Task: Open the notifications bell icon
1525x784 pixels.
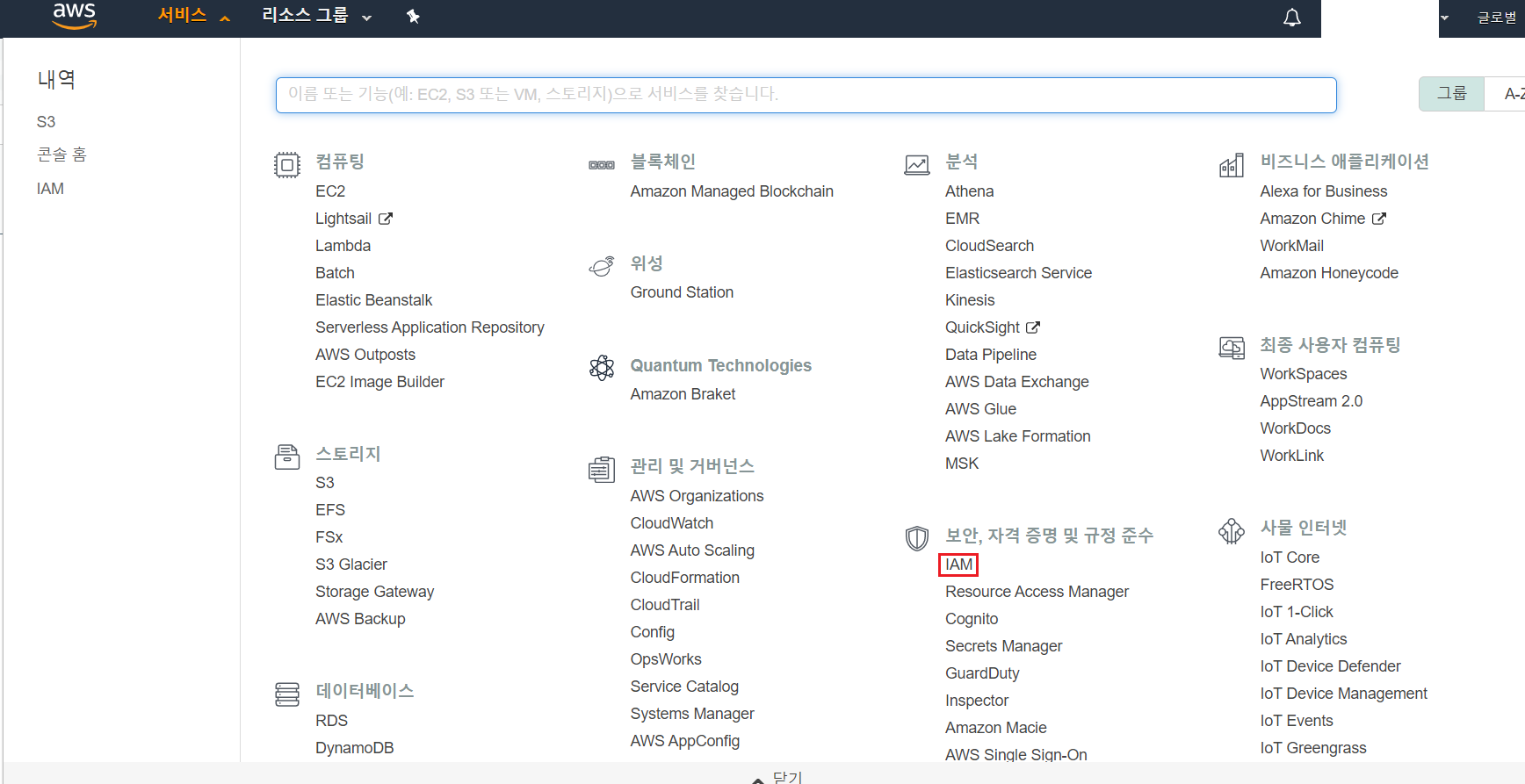Action: pyautogui.click(x=1292, y=18)
